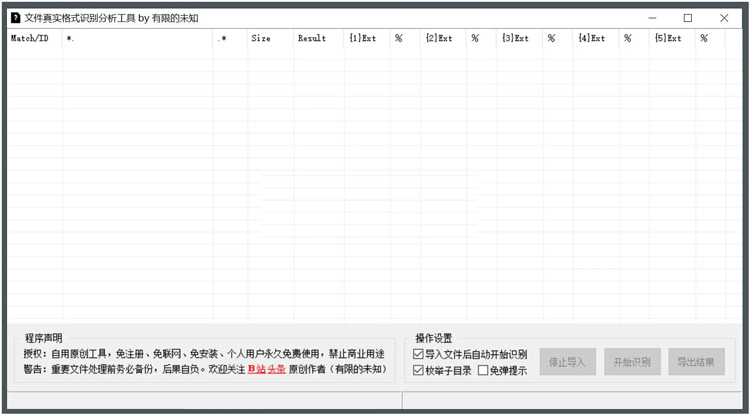Click the 开始识别 button
The height and width of the screenshot is (415, 750).
coord(632,362)
